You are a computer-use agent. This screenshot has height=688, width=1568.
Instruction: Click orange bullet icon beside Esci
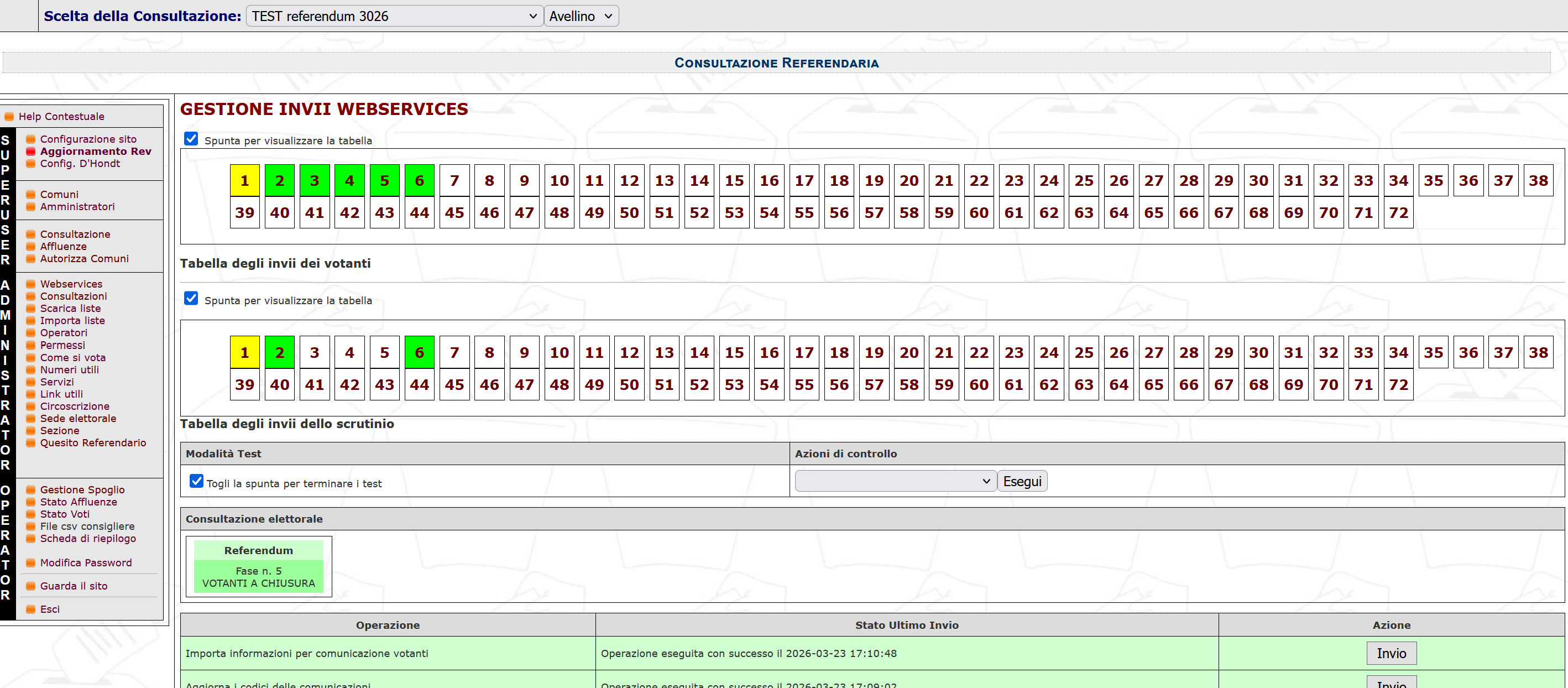30,609
